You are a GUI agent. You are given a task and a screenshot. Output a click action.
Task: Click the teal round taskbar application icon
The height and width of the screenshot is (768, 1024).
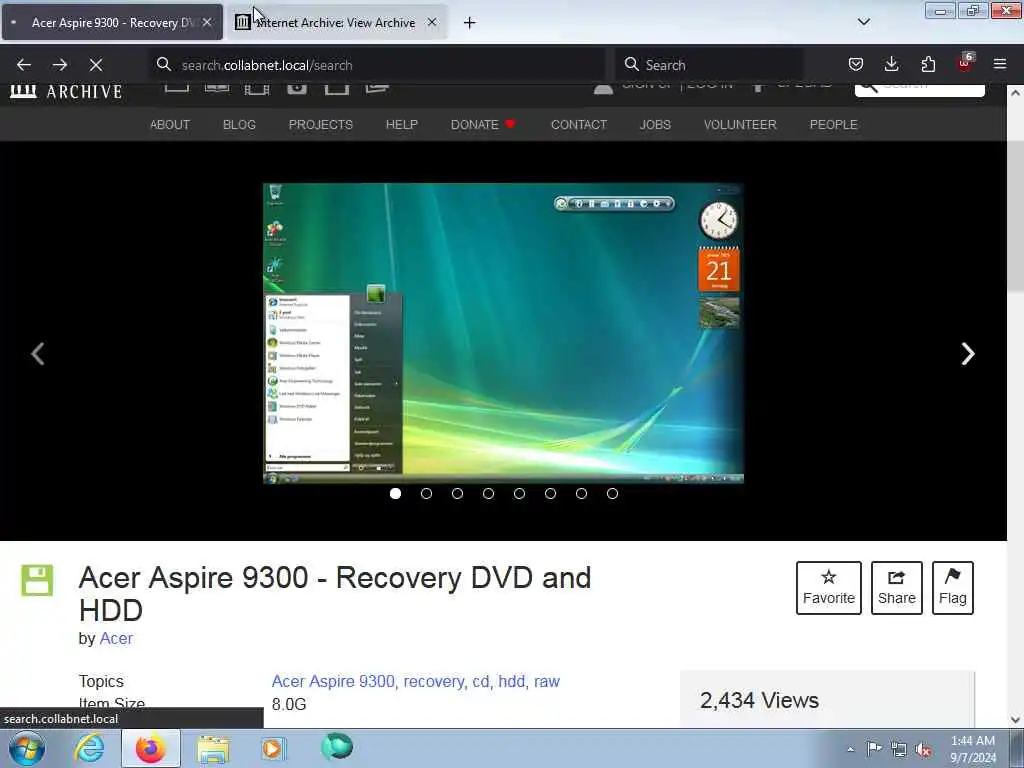click(337, 746)
